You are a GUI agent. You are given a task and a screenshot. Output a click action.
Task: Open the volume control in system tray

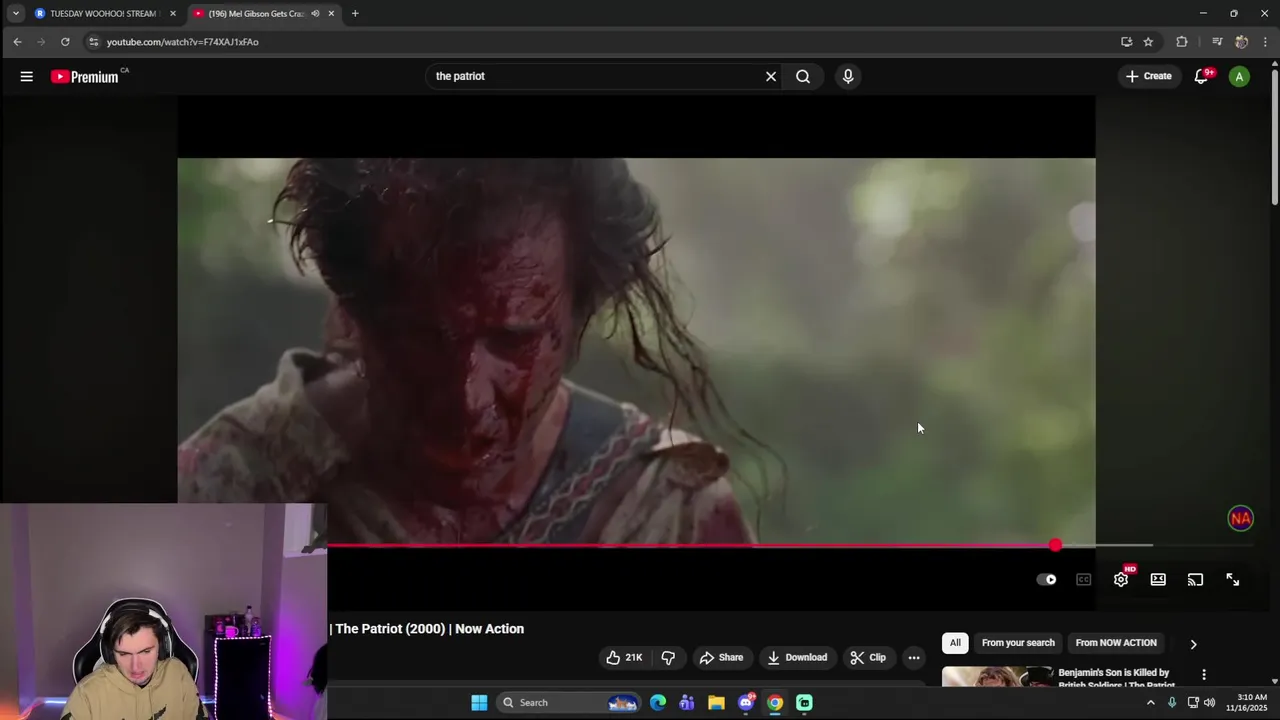[x=1209, y=703]
